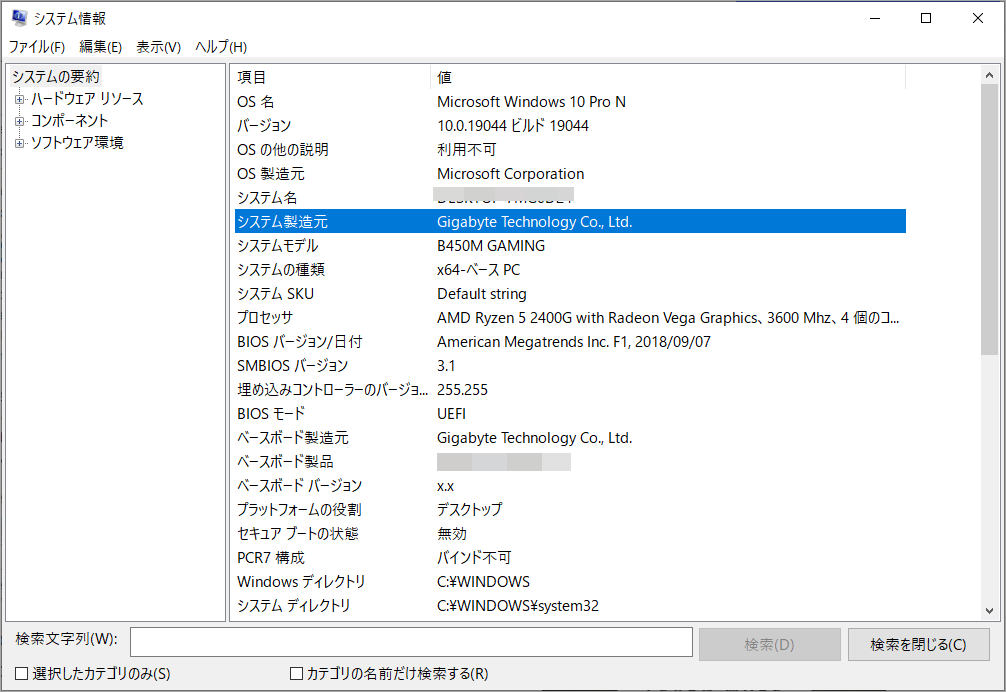Select ソフトウェア環境 tree item

coord(77,142)
